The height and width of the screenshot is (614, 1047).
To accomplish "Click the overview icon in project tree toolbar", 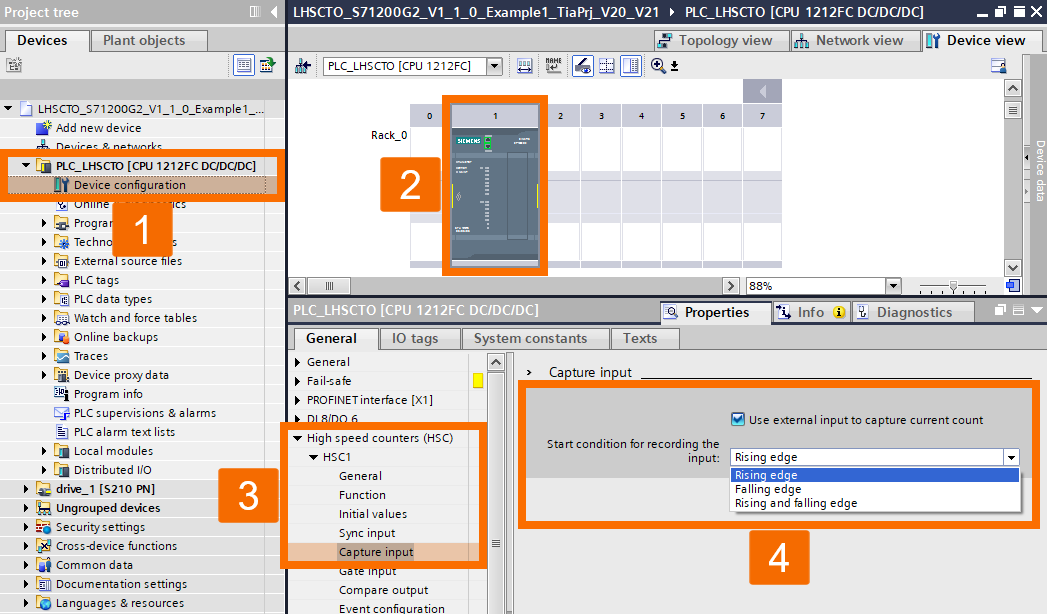I will coord(267,65).
